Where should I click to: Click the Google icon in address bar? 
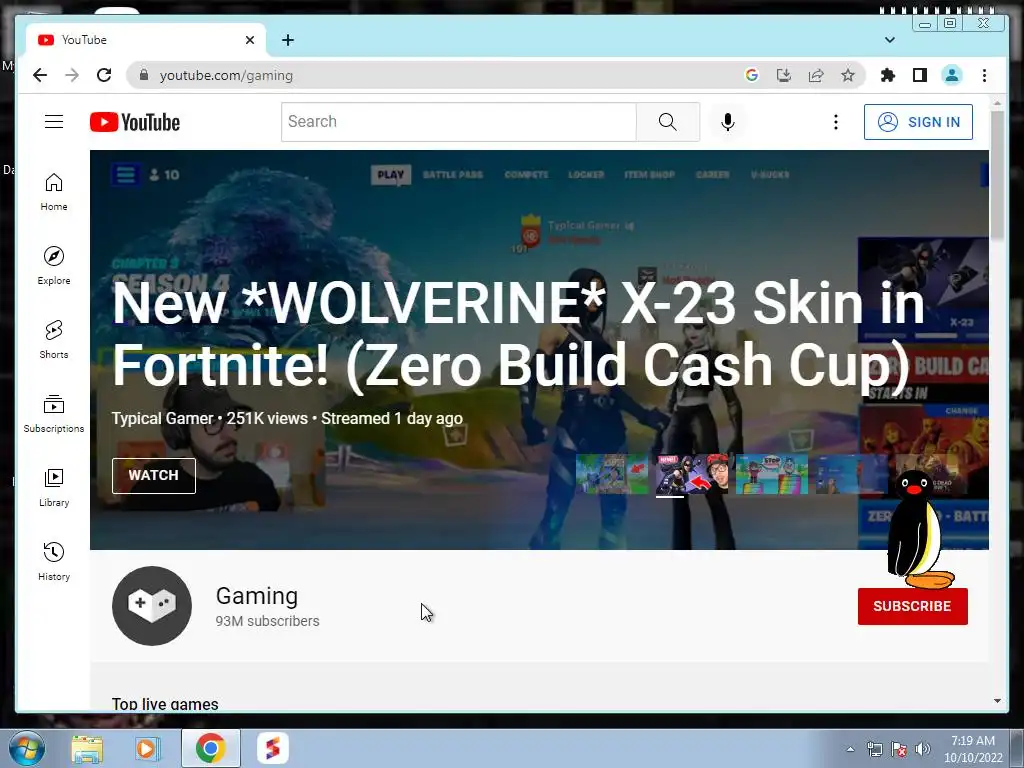point(752,75)
